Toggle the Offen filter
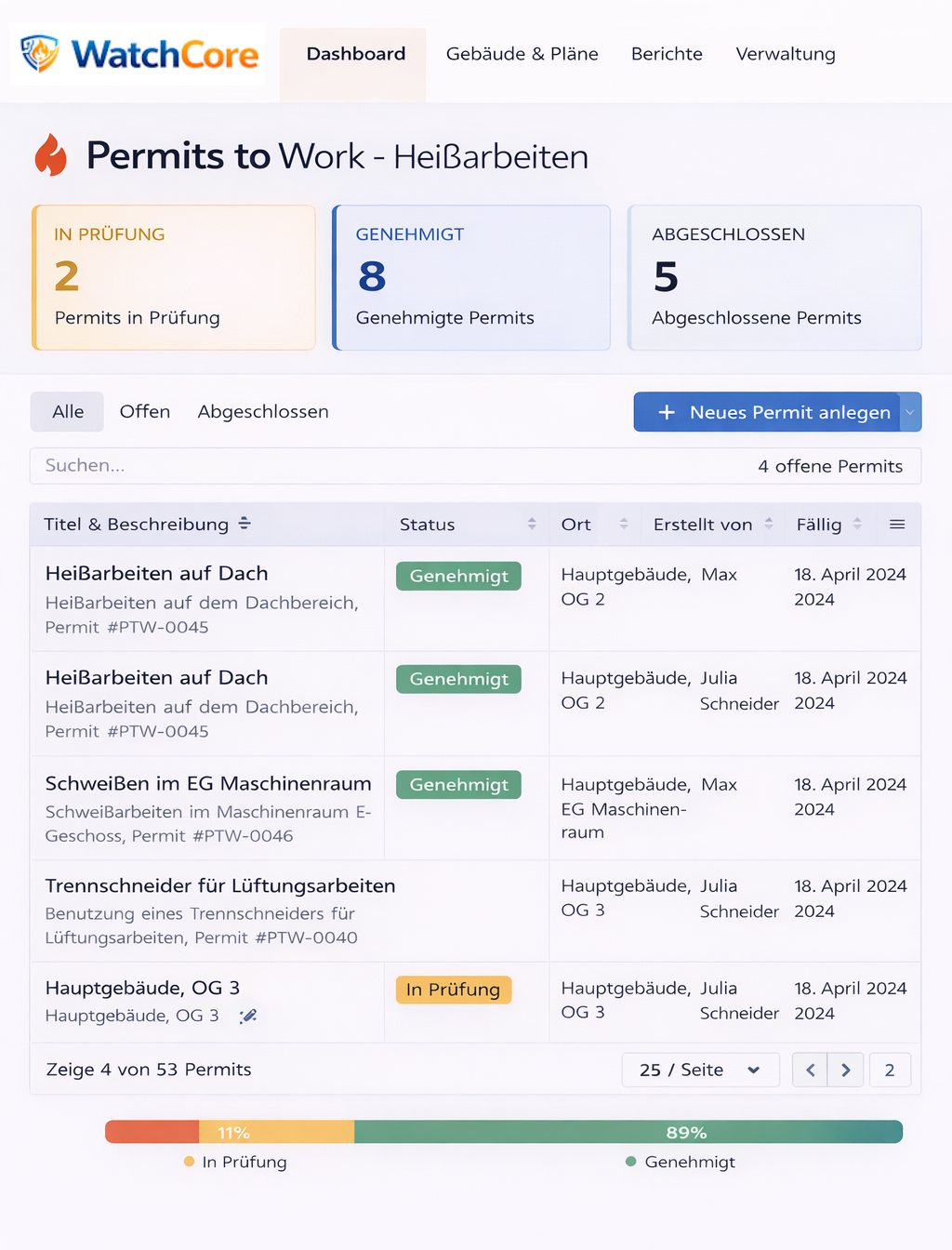This screenshot has height=1250, width=952. (144, 411)
